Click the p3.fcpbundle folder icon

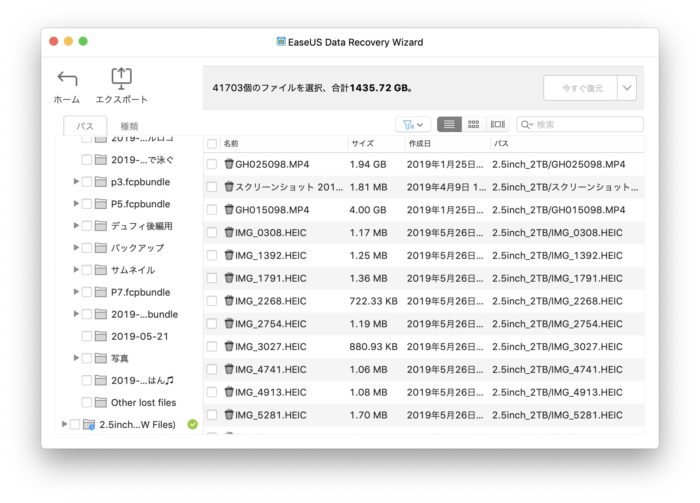click(x=101, y=182)
